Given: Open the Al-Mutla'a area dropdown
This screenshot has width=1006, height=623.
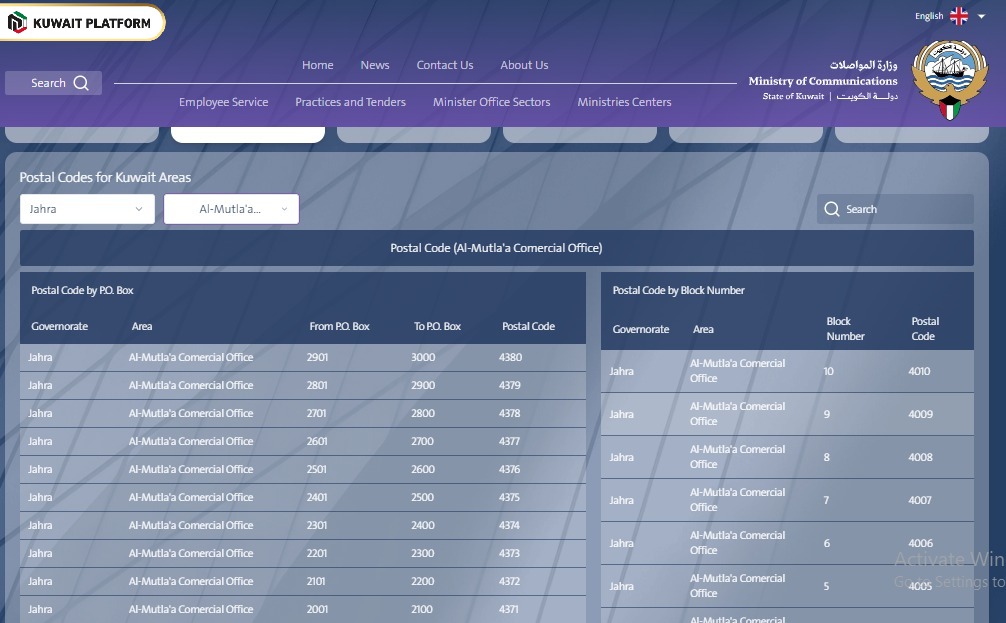Looking at the screenshot, I should (x=231, y=209).
